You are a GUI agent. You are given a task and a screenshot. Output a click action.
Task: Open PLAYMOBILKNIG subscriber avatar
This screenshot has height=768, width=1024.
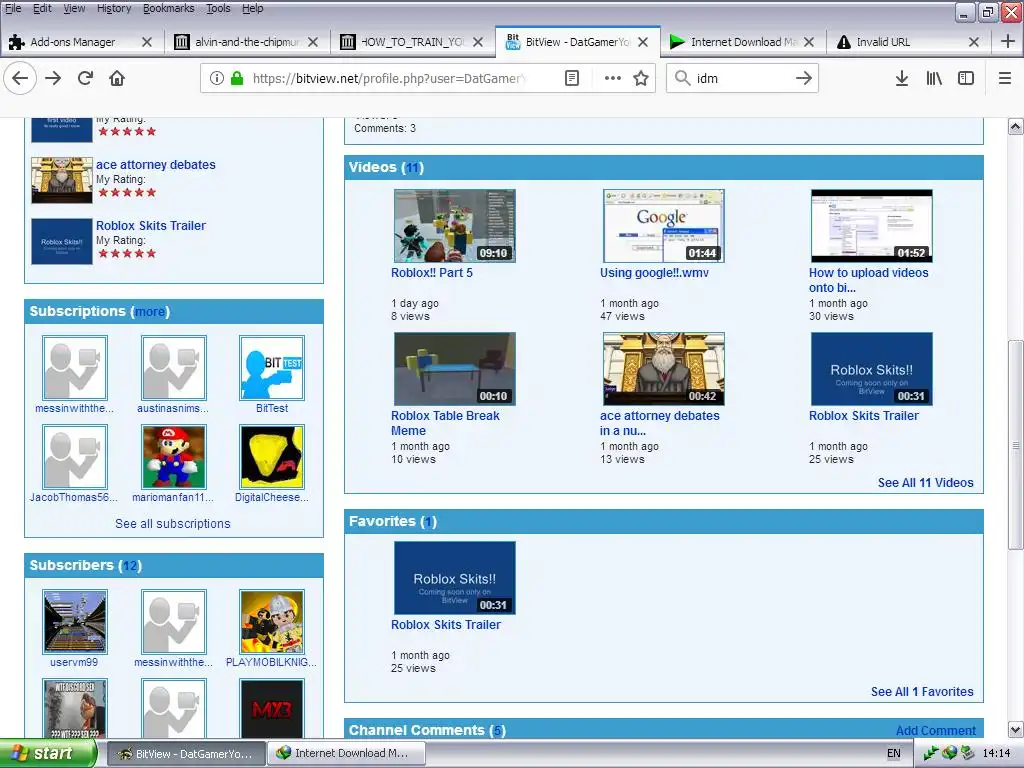coord(272,622)
